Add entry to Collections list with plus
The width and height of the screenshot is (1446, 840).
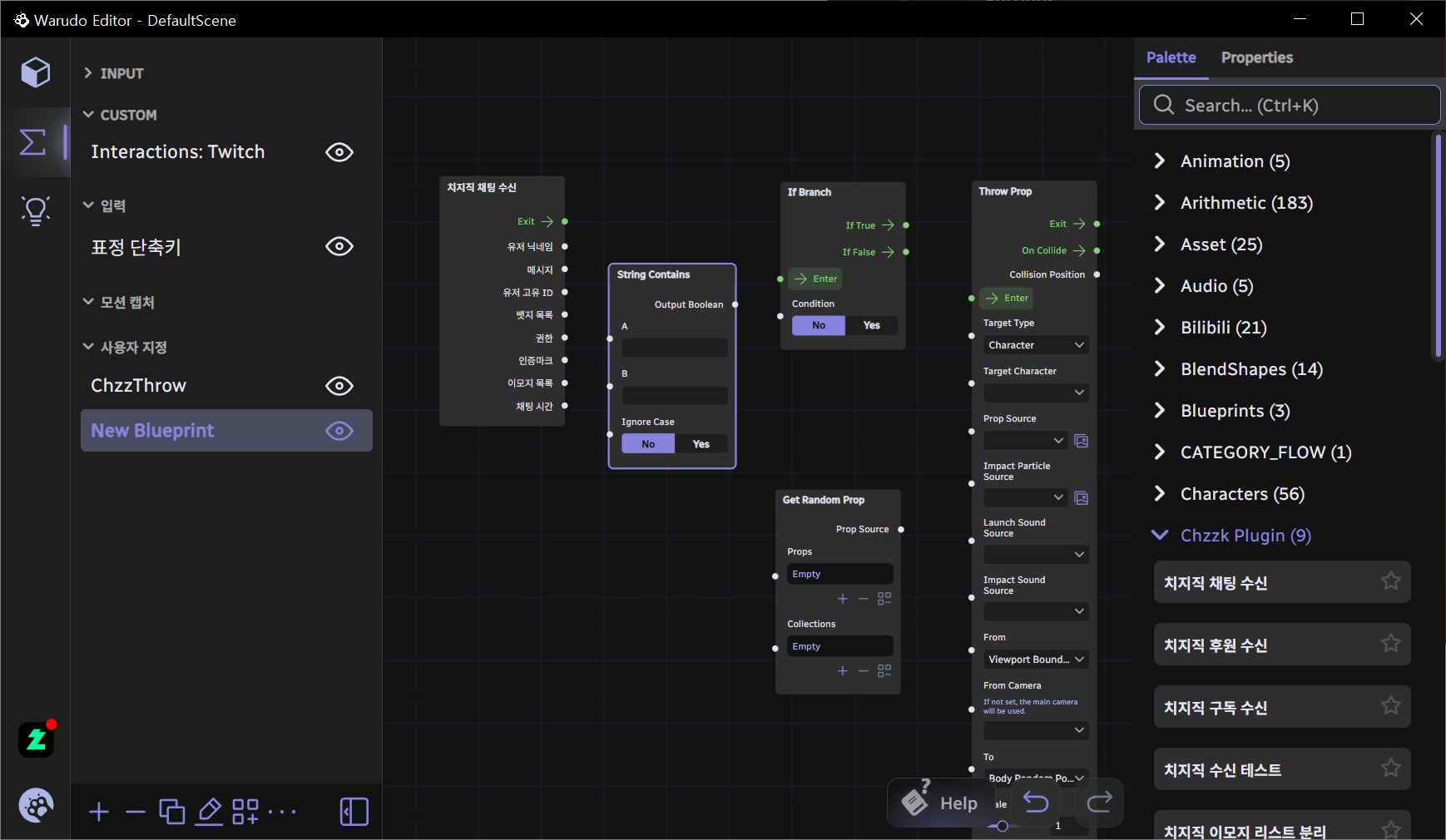click(x=843, y=671)
